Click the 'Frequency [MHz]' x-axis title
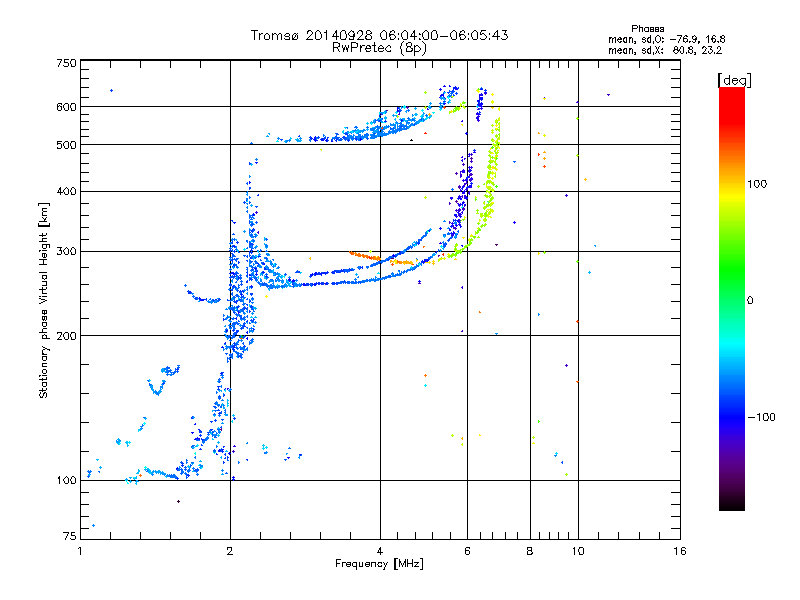 tap(379, 564)
